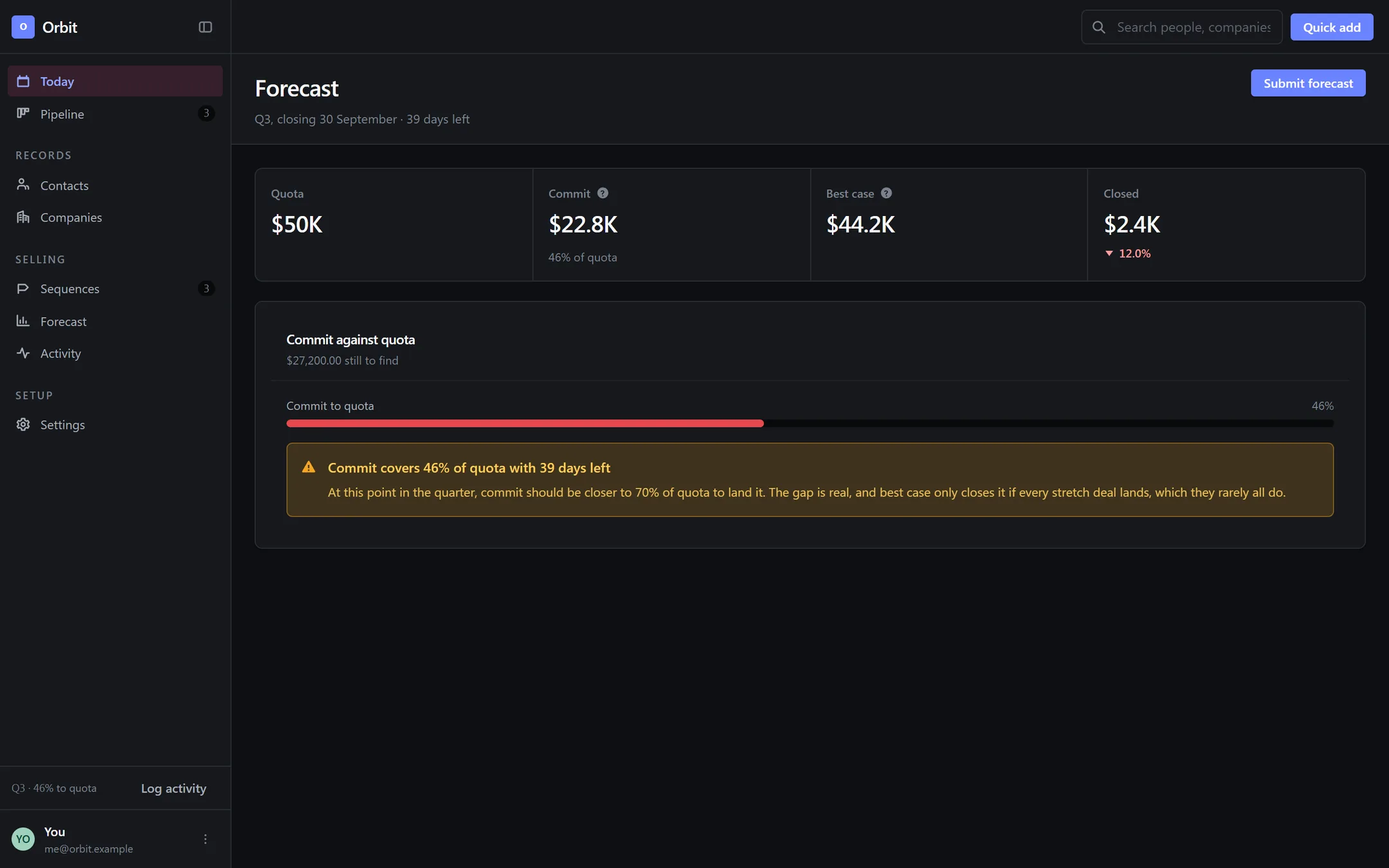Open the Pipeline board icon
The image size is (1389, 868).
pyautogui.click(x=23, y=113)
